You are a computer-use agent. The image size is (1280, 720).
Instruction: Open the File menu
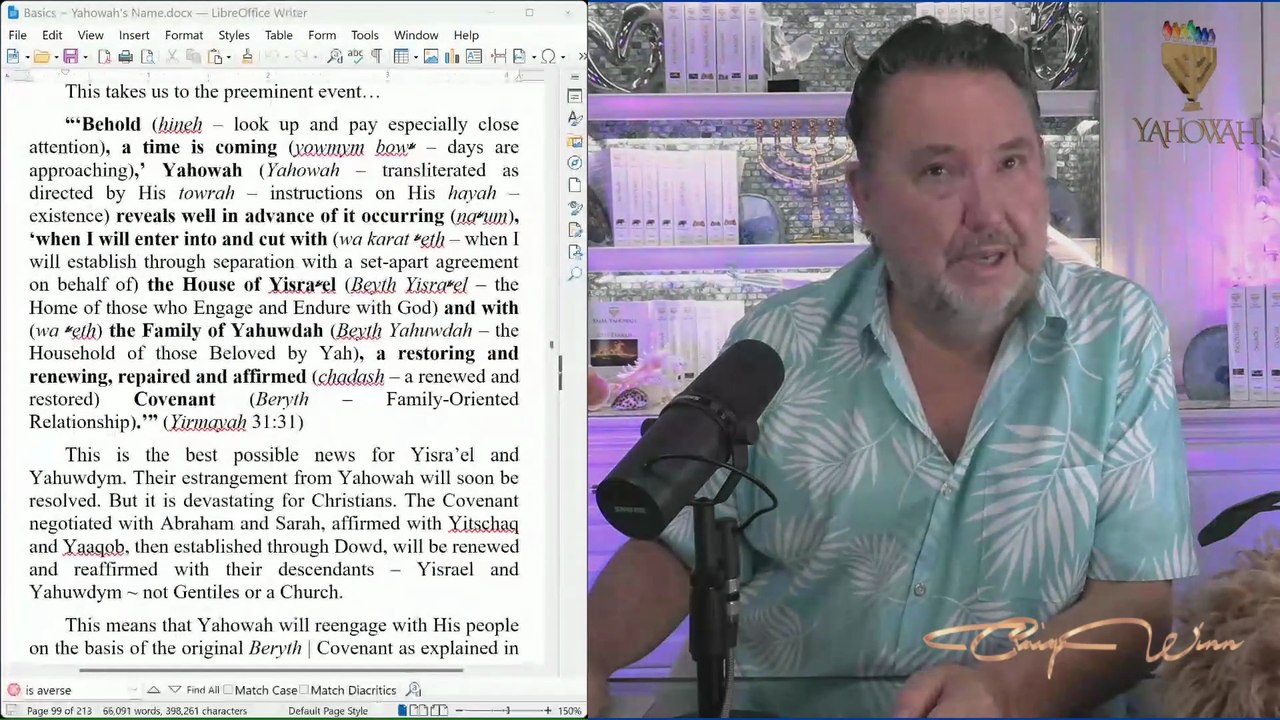point(18,35)
